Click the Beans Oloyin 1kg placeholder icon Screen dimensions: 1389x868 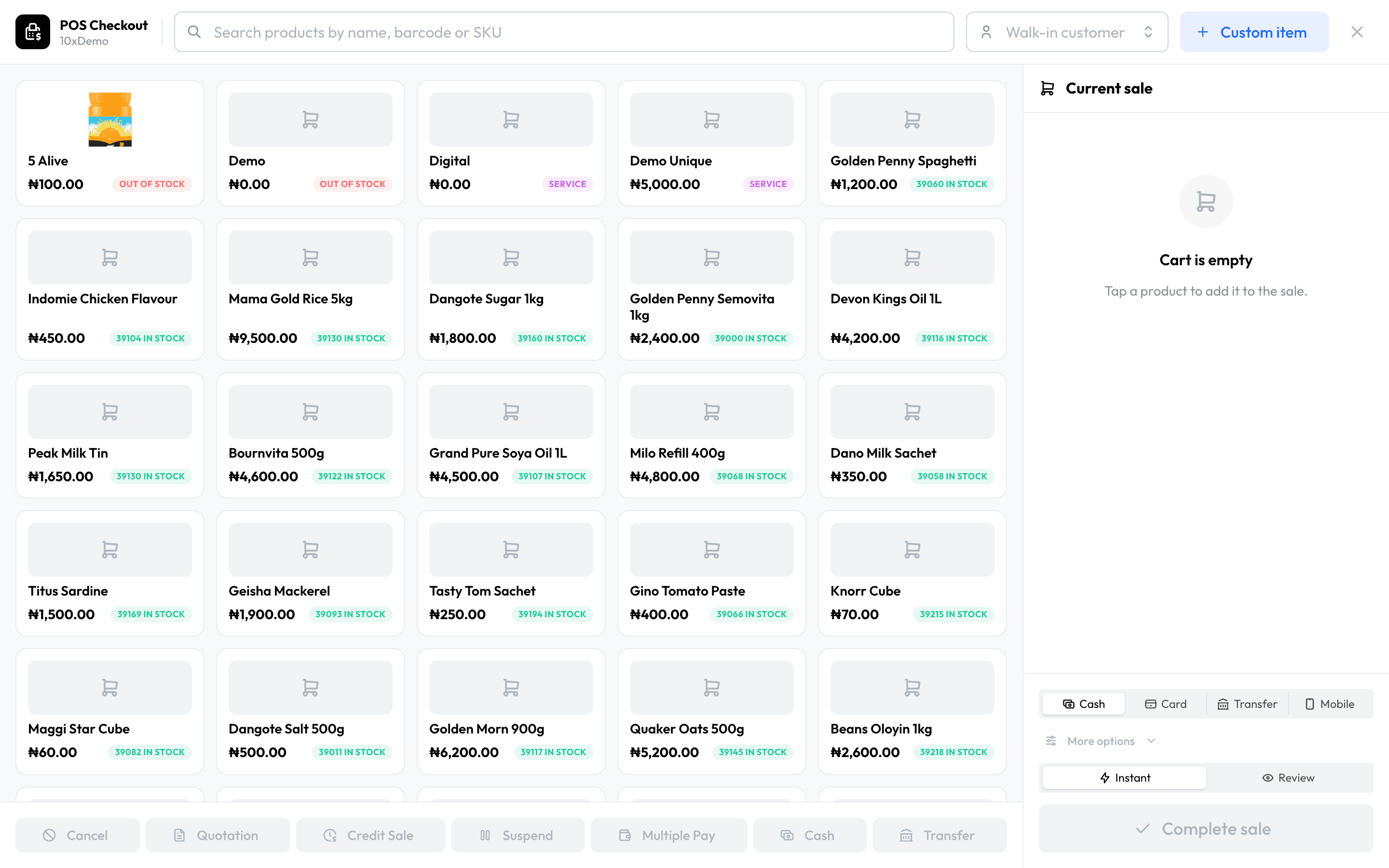(912, 687)
